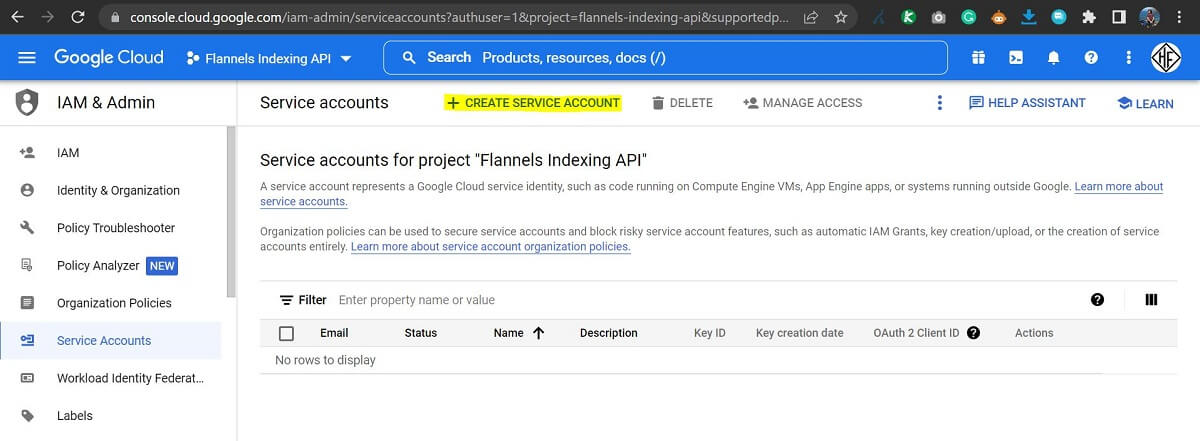Open IAM in the sidebar
The height and width of the screenshot is (441, 1200).
(68, 153)
